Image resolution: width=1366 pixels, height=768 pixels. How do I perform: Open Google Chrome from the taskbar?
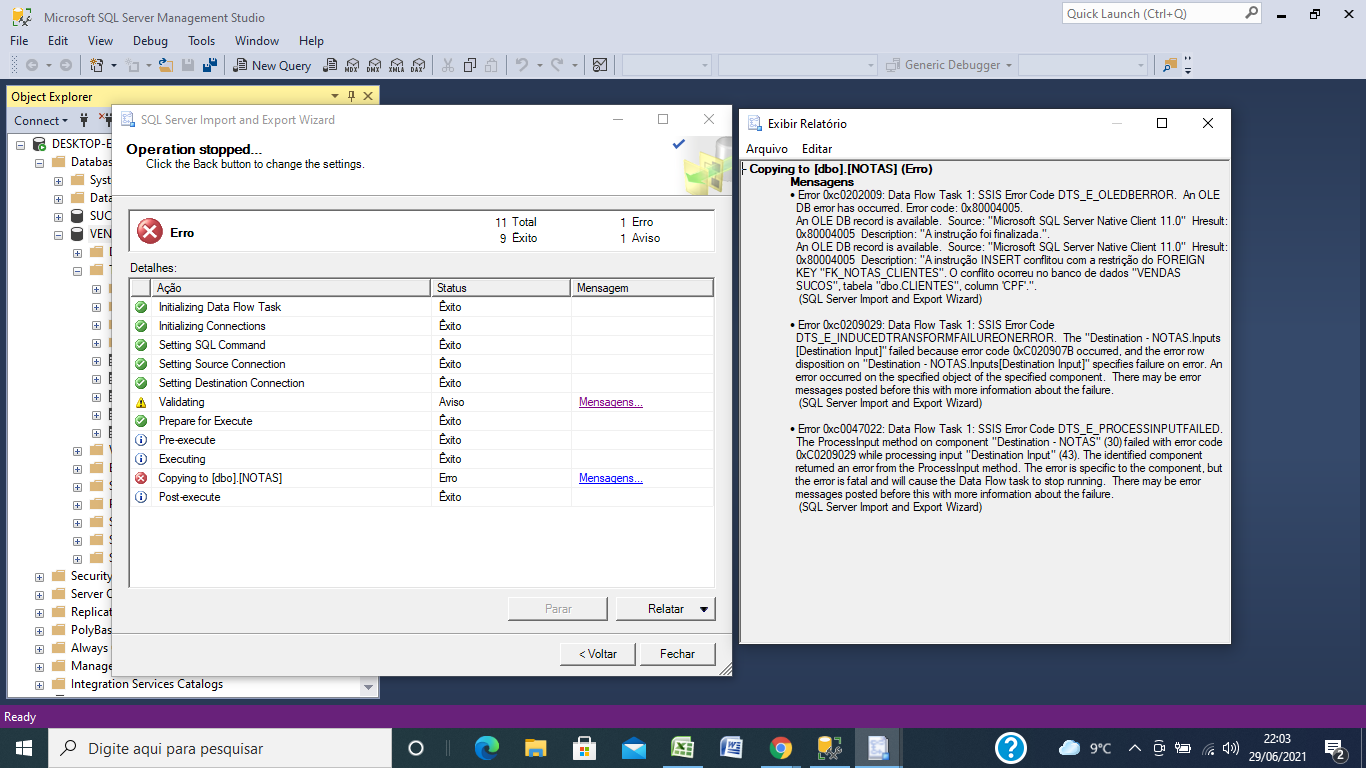coord(781,748)
